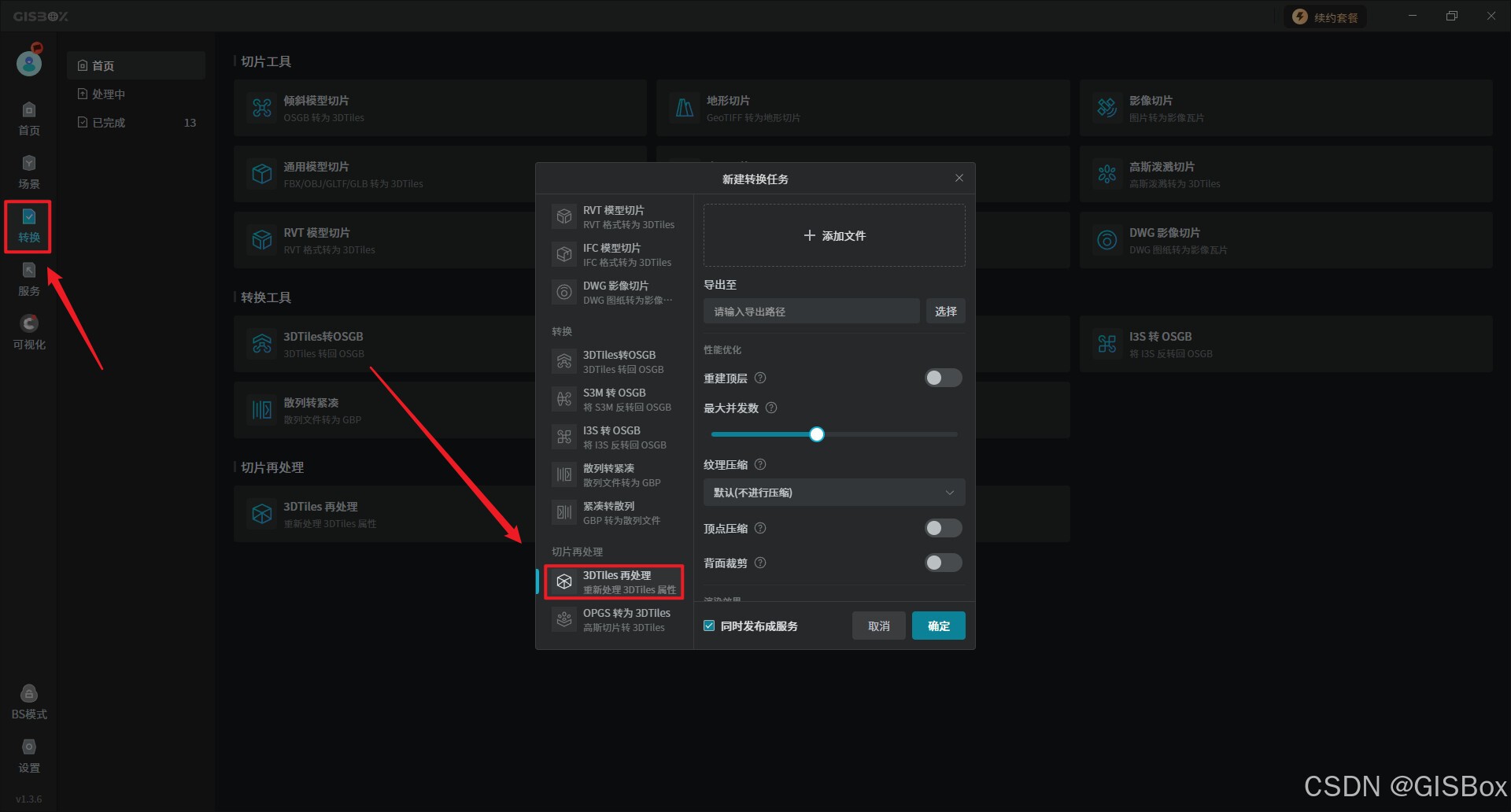Image resolution: width=1511 pixels, height=812 pixels.
Task: Select DWG 影像切片 in dialog list
Action: pos(614,292)
